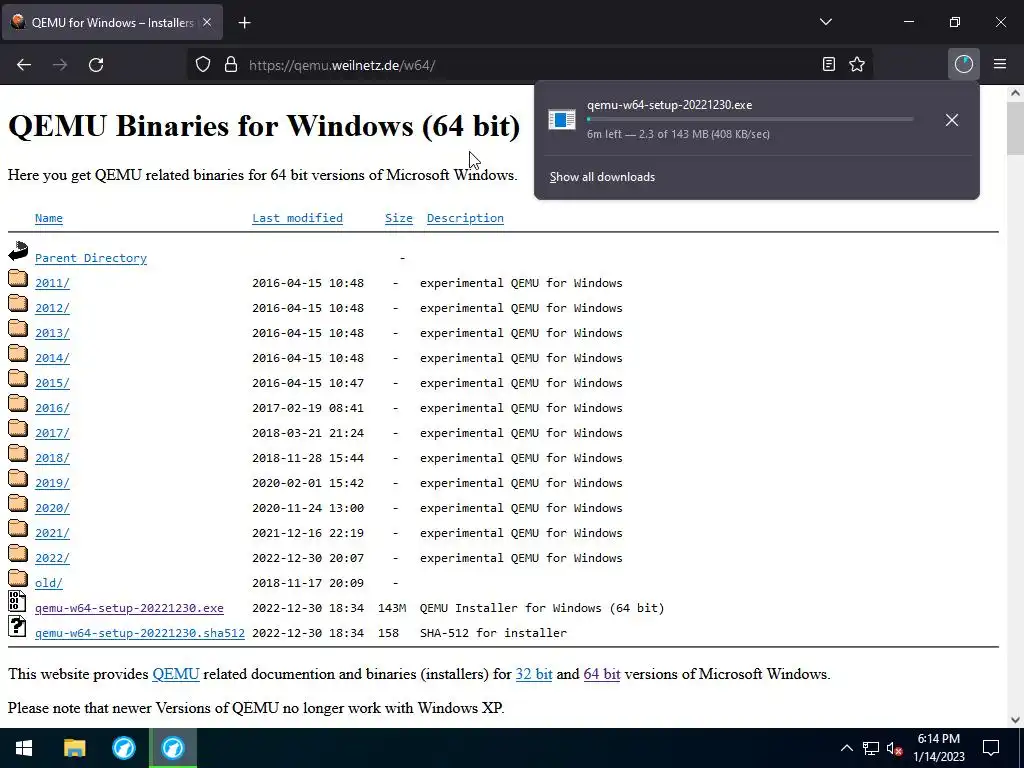Click the binary file icon beside qemu-w64-setup-20221230.exe
Image resolution: width=1024 pixels, height=768 pixels.
17,601
